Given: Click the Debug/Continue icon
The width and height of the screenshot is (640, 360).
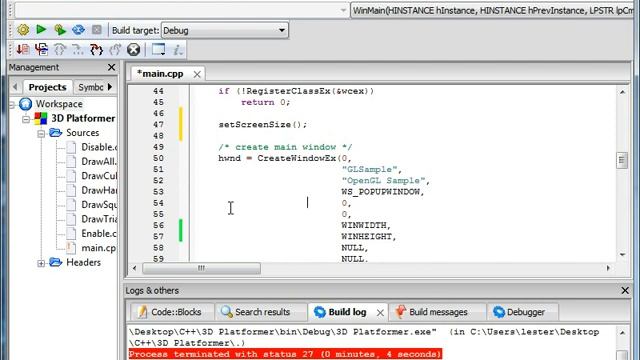Looking at the screenshot, I should coord(23,49).
